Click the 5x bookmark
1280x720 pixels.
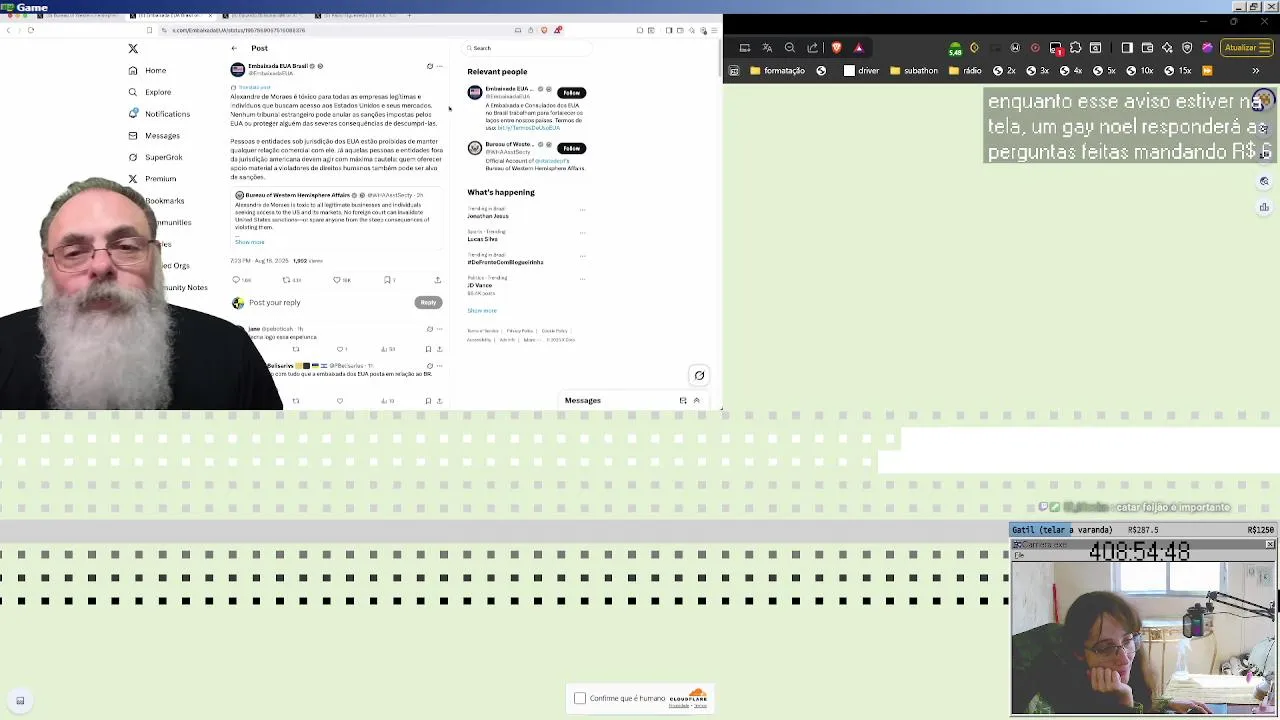pos(1103,71)
